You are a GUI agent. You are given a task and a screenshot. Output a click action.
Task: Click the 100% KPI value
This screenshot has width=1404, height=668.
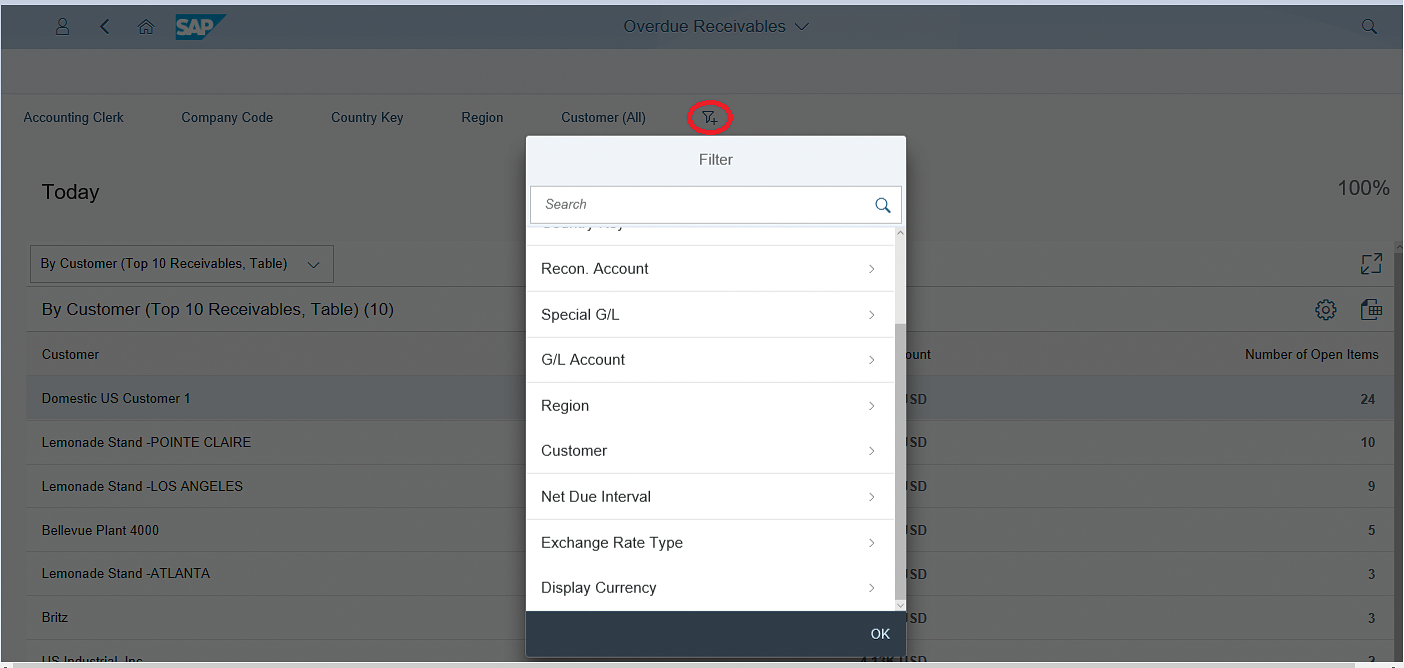1364,188
